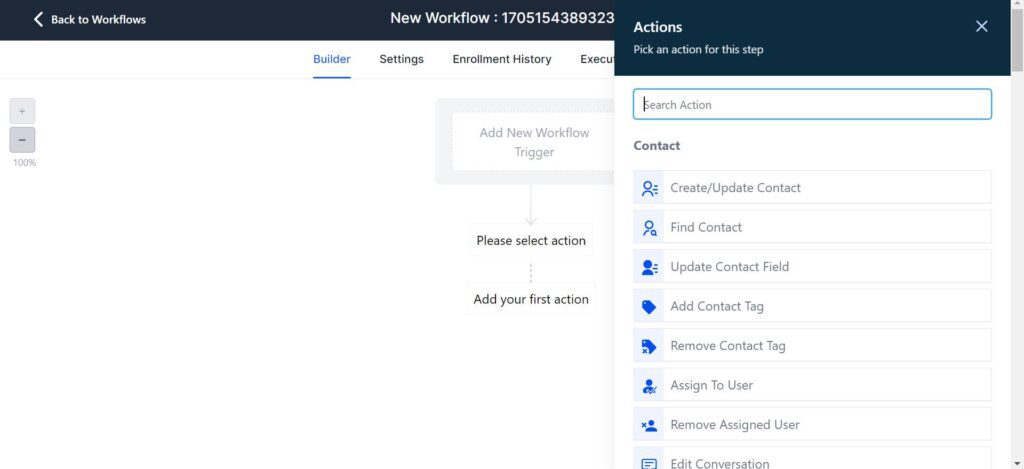Zoom in the workflow canvas

22,111
